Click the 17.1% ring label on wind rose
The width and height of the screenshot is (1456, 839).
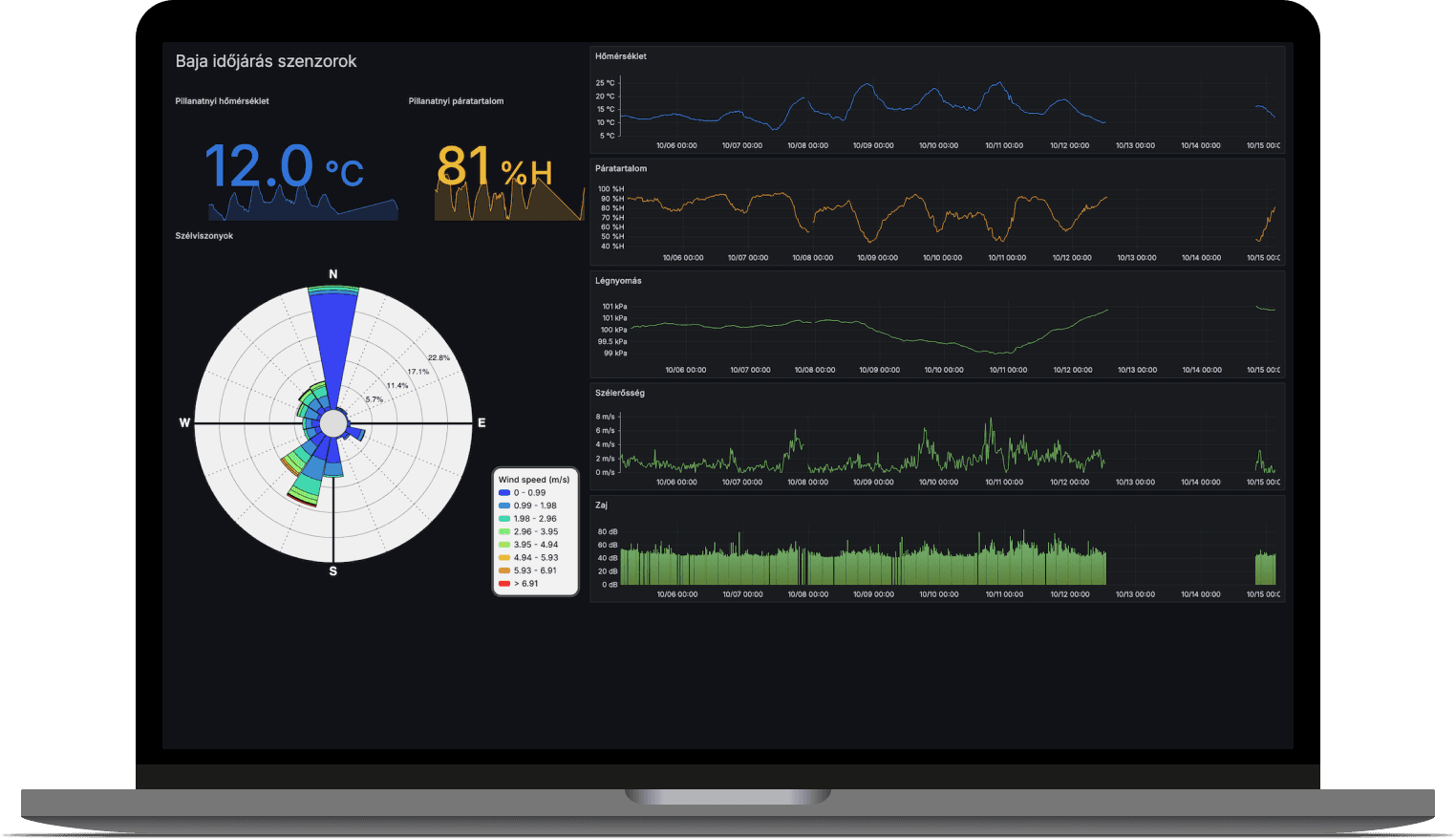click(x=418, y=372)
